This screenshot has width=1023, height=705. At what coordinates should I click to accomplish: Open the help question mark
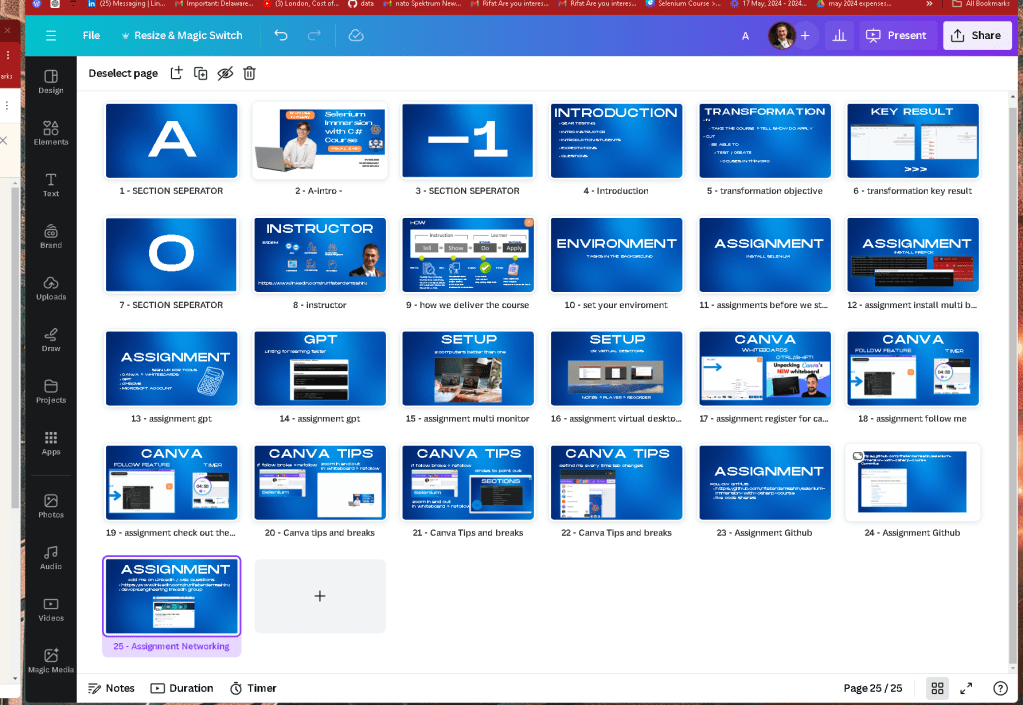1000,688
